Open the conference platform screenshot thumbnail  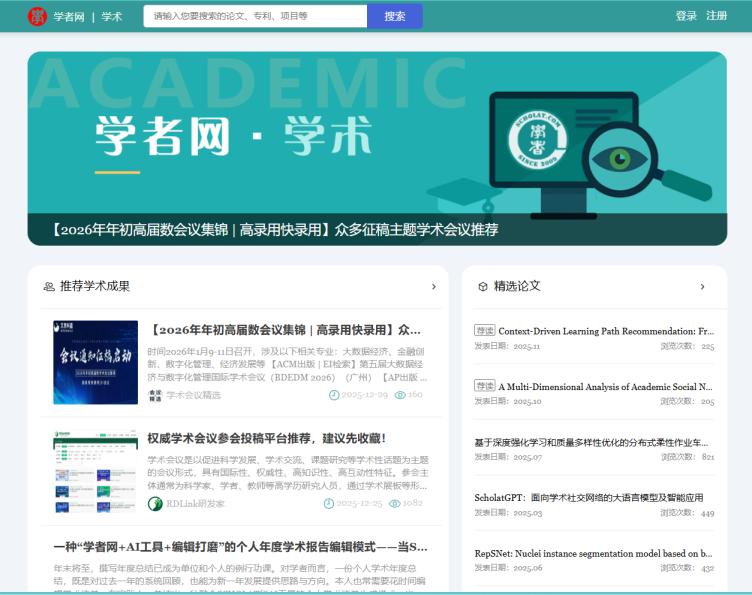[95, 471]
